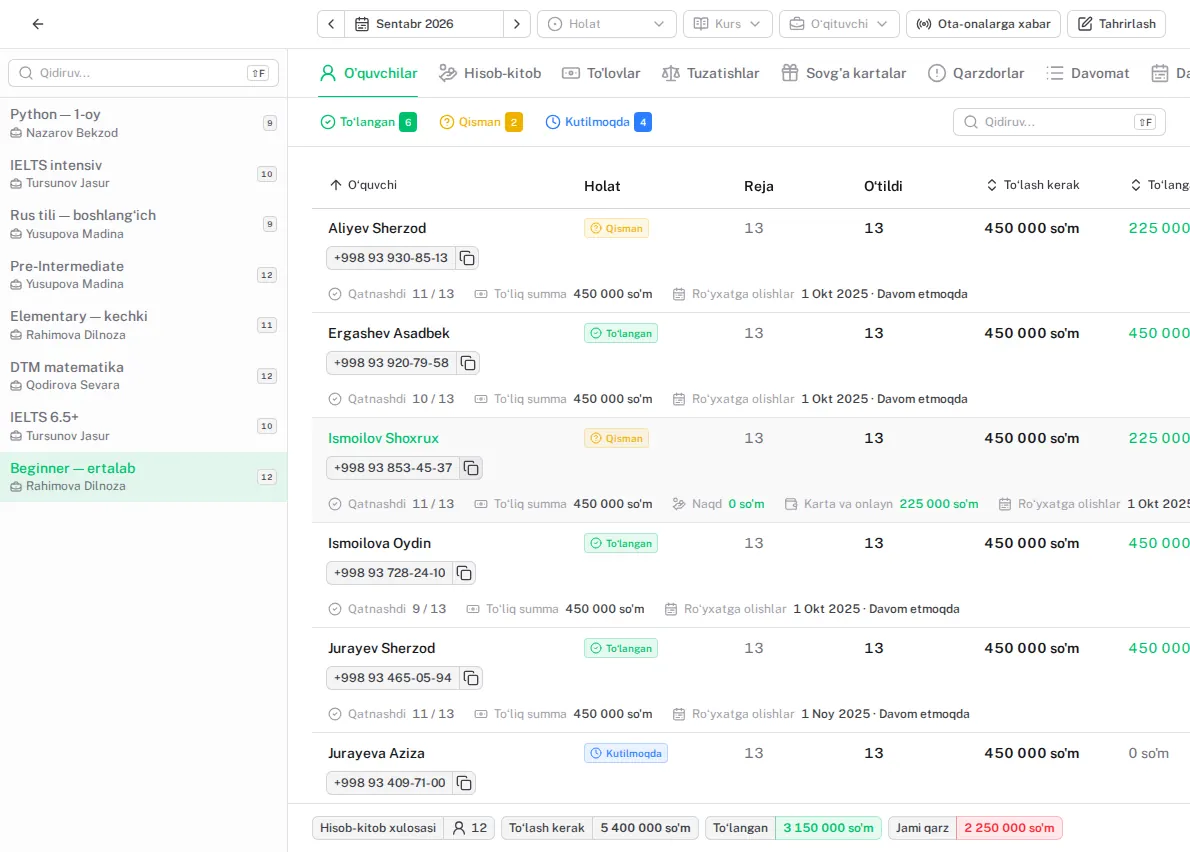Open the Sentabr 2026 month picker
The height and width of the screenshot is (852, 1190).
pyautogui.click(x=424, y=24)
